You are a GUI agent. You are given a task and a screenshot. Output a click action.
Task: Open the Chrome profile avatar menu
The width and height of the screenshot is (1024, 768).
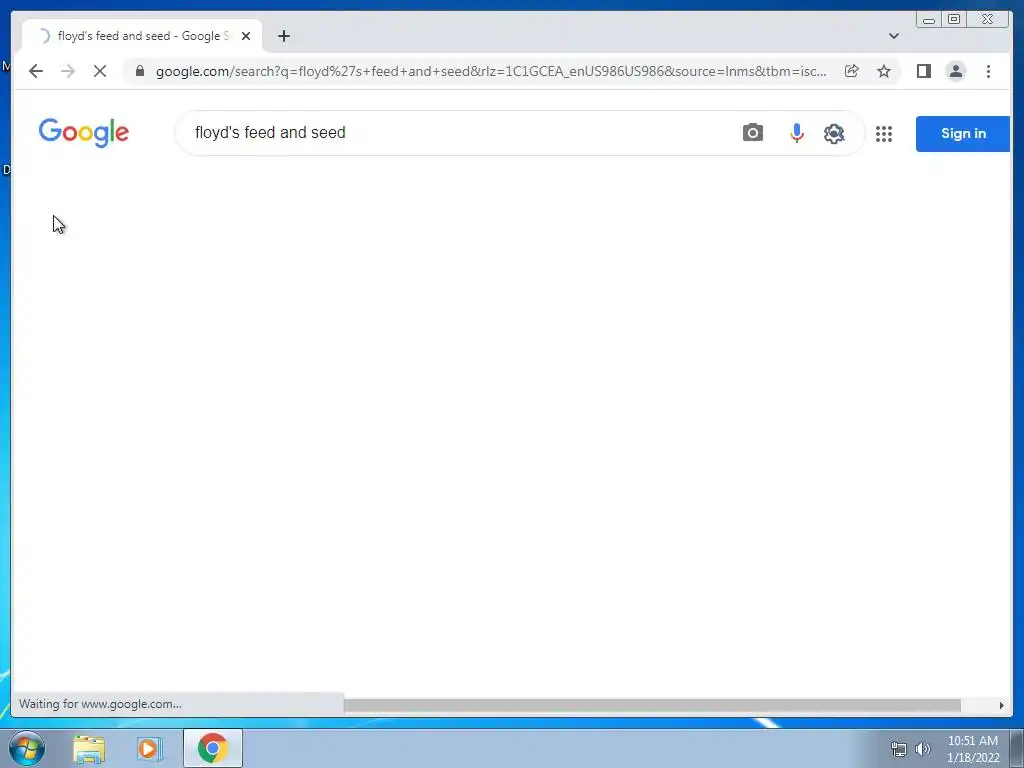tap(955, 71)
